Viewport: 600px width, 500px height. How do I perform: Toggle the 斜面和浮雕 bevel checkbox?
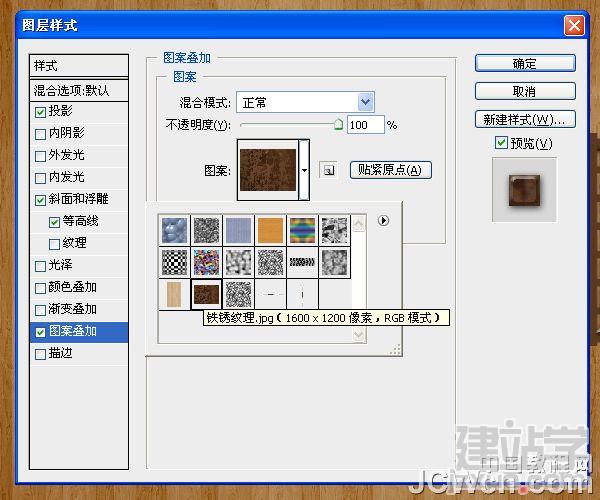[40, 200]
